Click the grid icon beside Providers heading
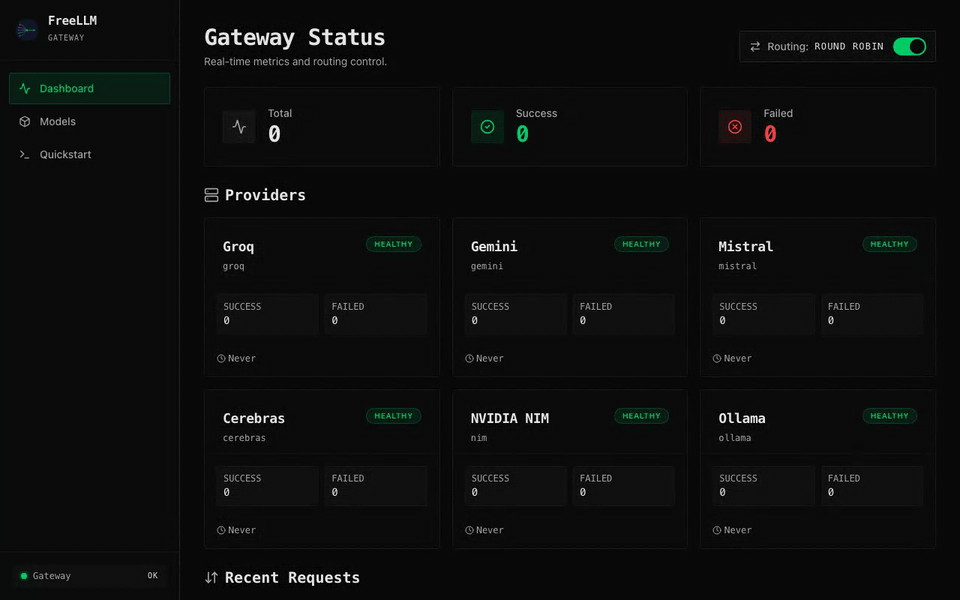The width and height of the screenshot is (960, 600). click(210, 194)
